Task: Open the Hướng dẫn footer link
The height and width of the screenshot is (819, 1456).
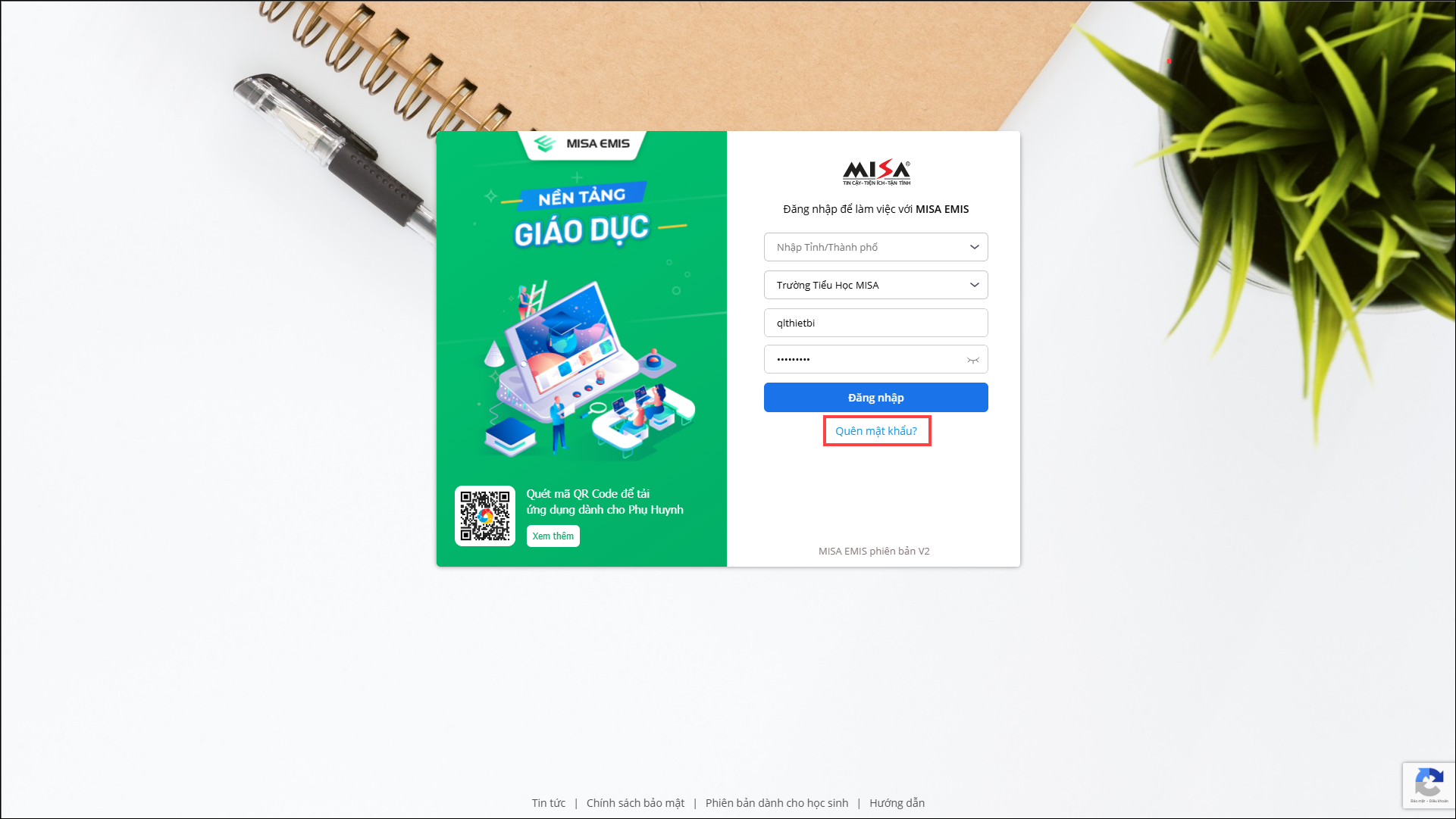Action: pyautogui.click(x=897, y=803)
